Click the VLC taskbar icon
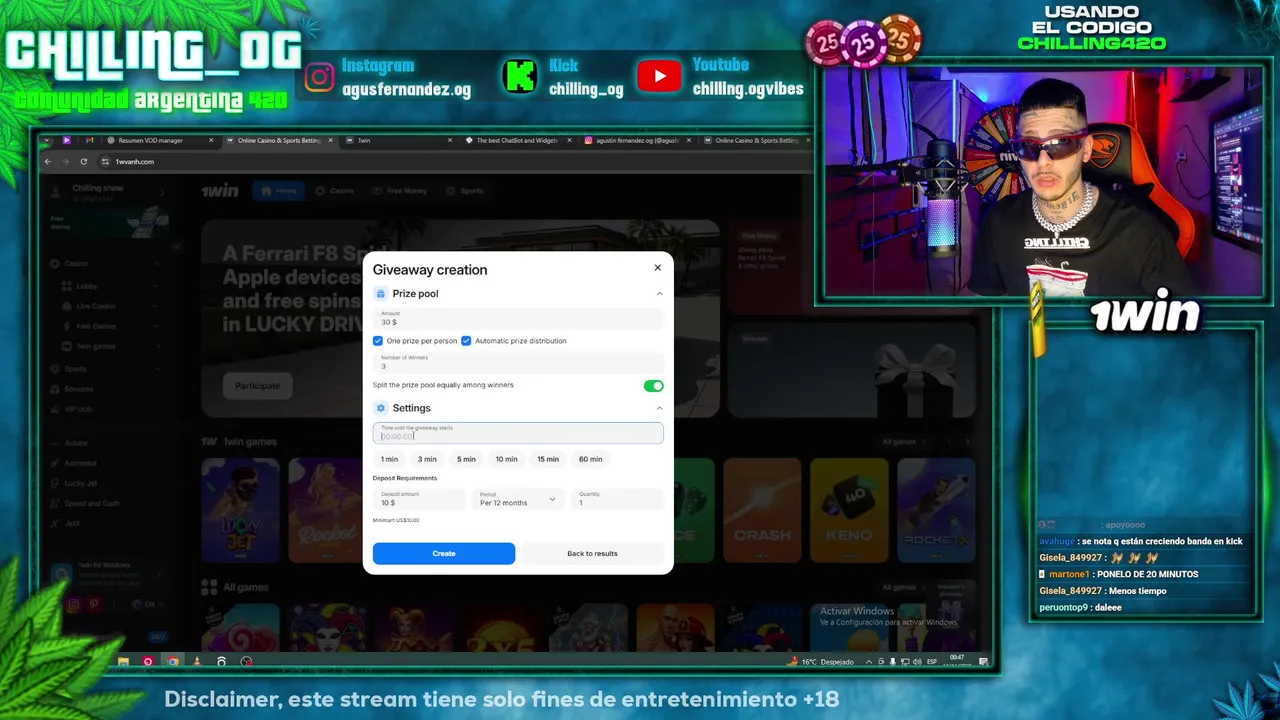 [x=196, y=661]
